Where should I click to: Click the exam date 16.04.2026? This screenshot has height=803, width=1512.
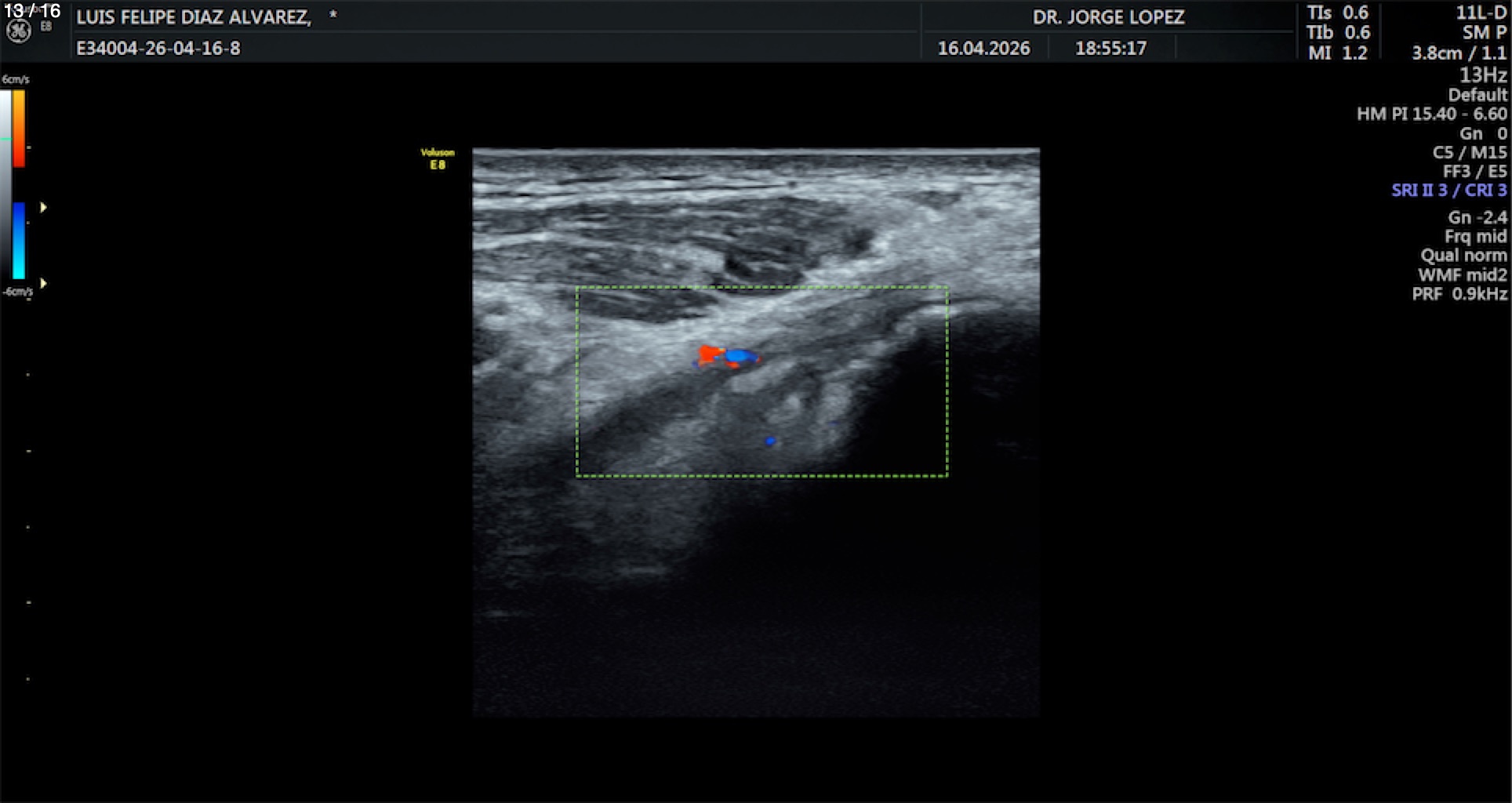click(983, 49)
